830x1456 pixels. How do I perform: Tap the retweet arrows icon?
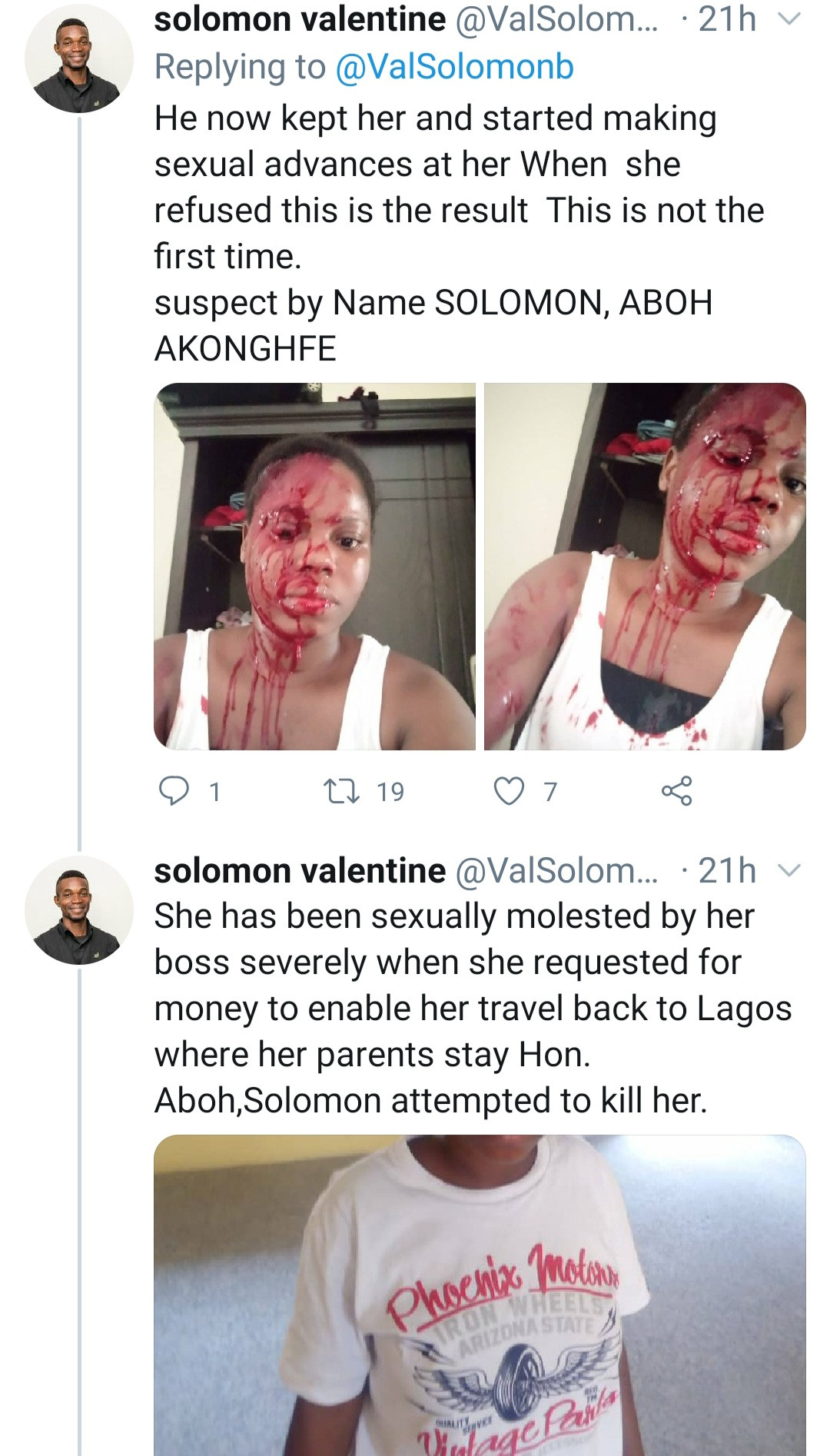tap(342, 790)
